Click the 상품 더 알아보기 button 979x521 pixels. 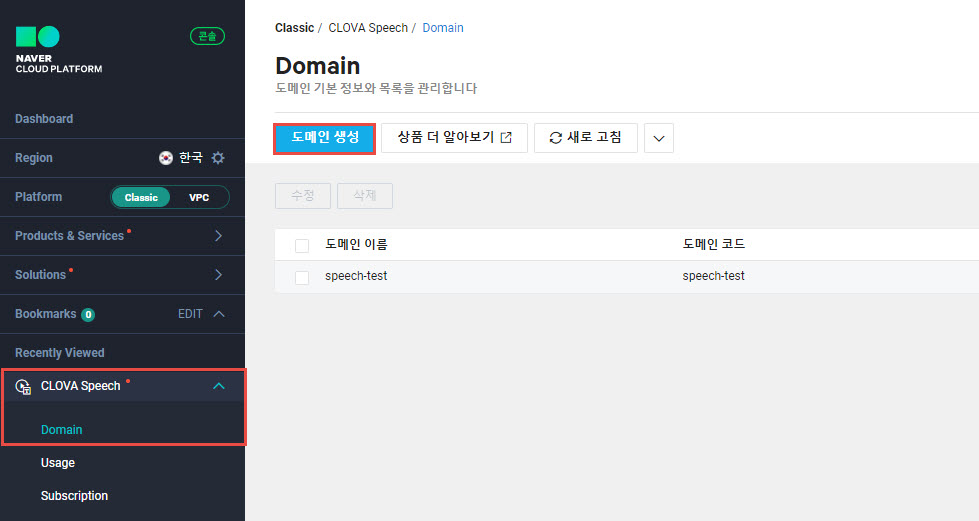454,138
